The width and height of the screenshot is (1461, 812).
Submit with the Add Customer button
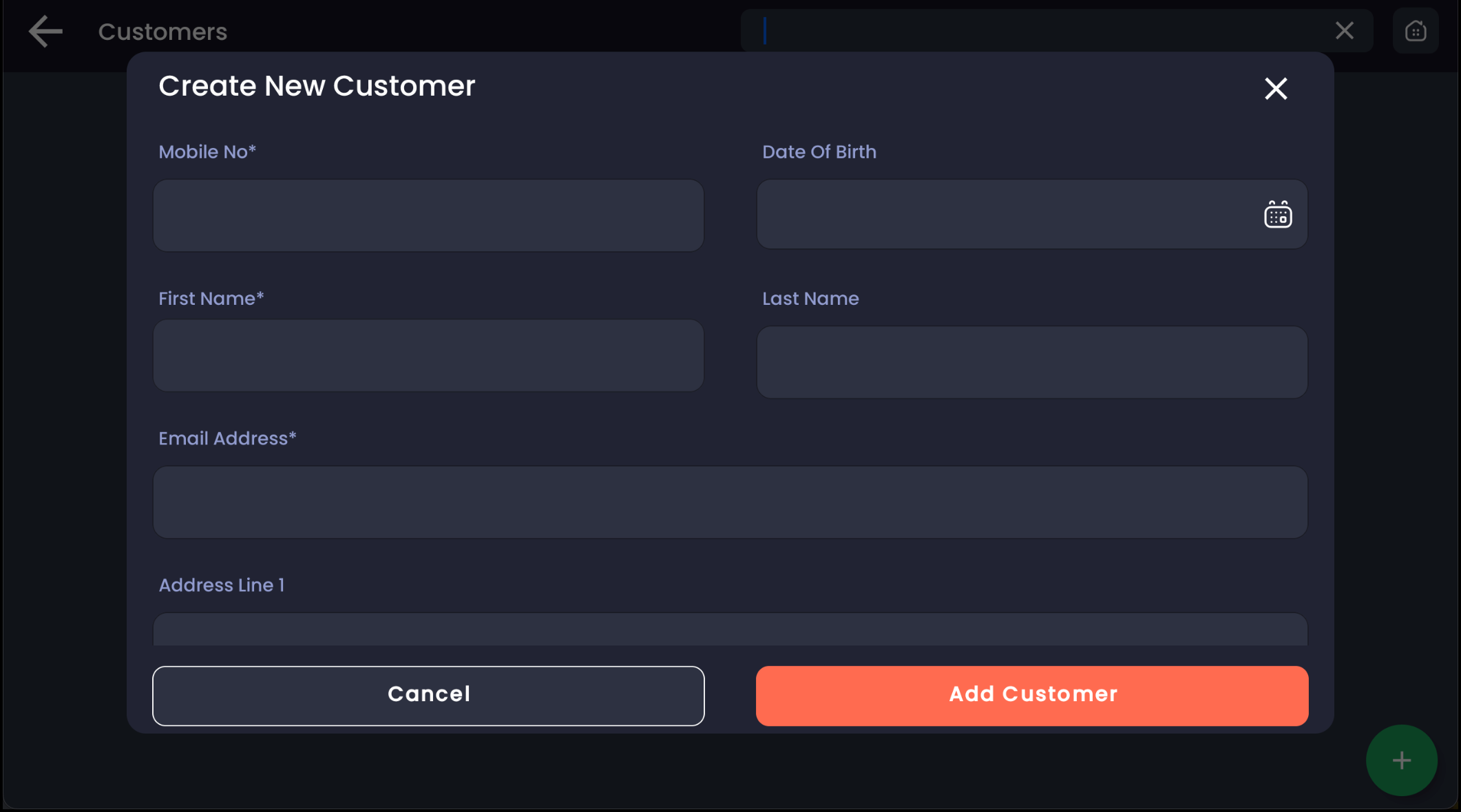[1031, 695]
